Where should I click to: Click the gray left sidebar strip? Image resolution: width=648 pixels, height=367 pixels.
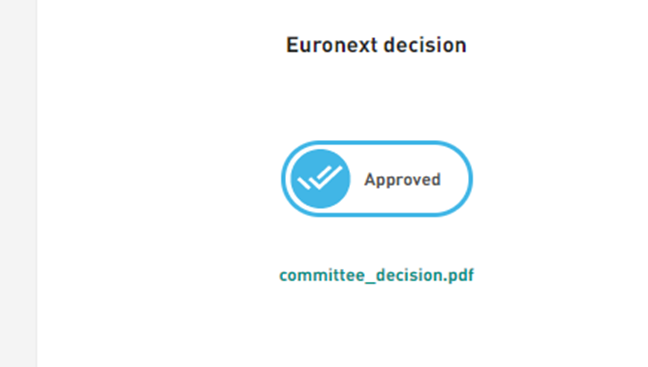click(x=18, y=184)
